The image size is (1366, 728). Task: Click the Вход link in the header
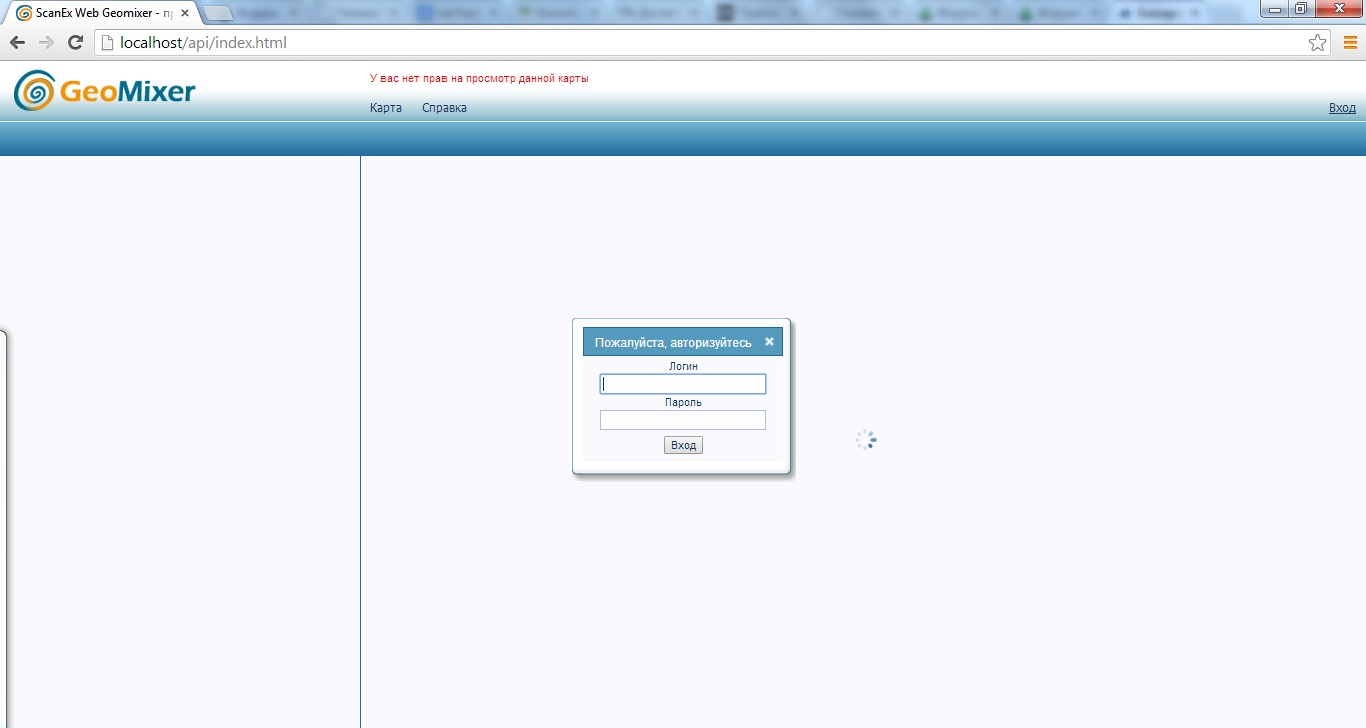click(x=1342, y=108)
